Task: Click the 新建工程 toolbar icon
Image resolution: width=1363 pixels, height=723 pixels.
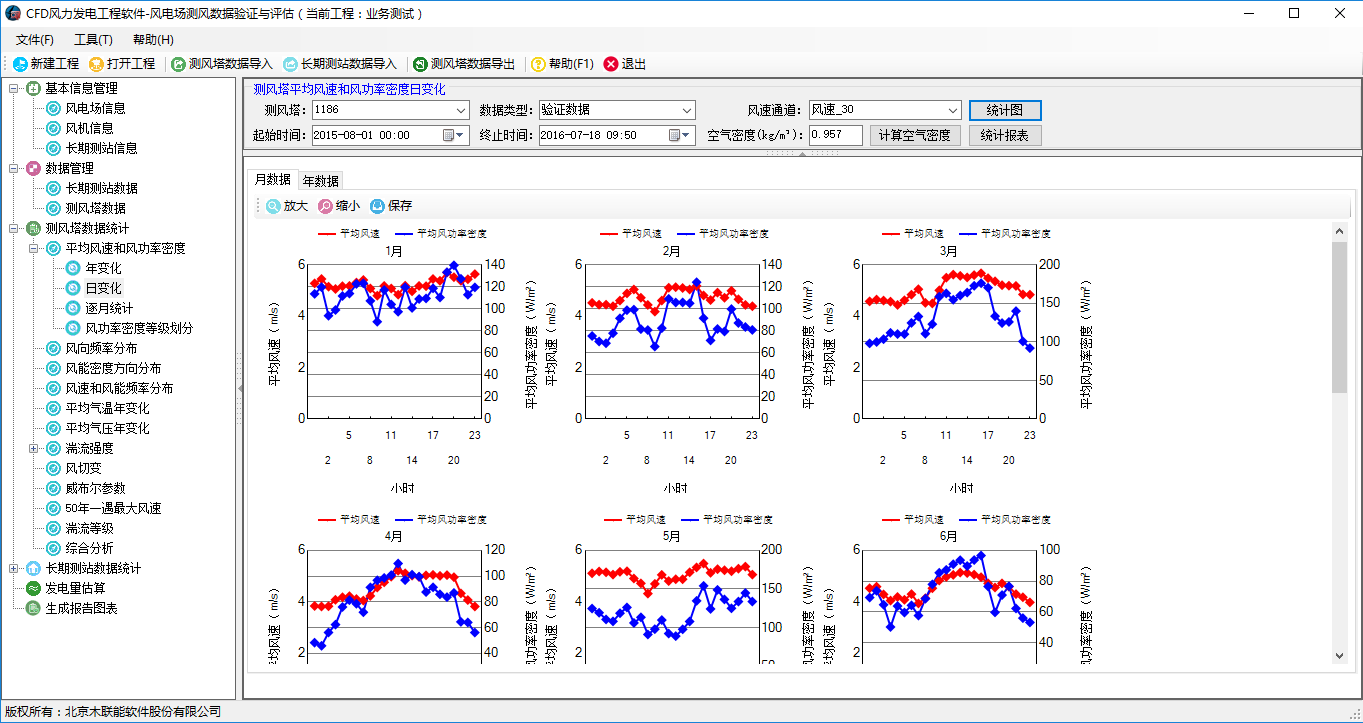Action: click(x=19, y=64)
